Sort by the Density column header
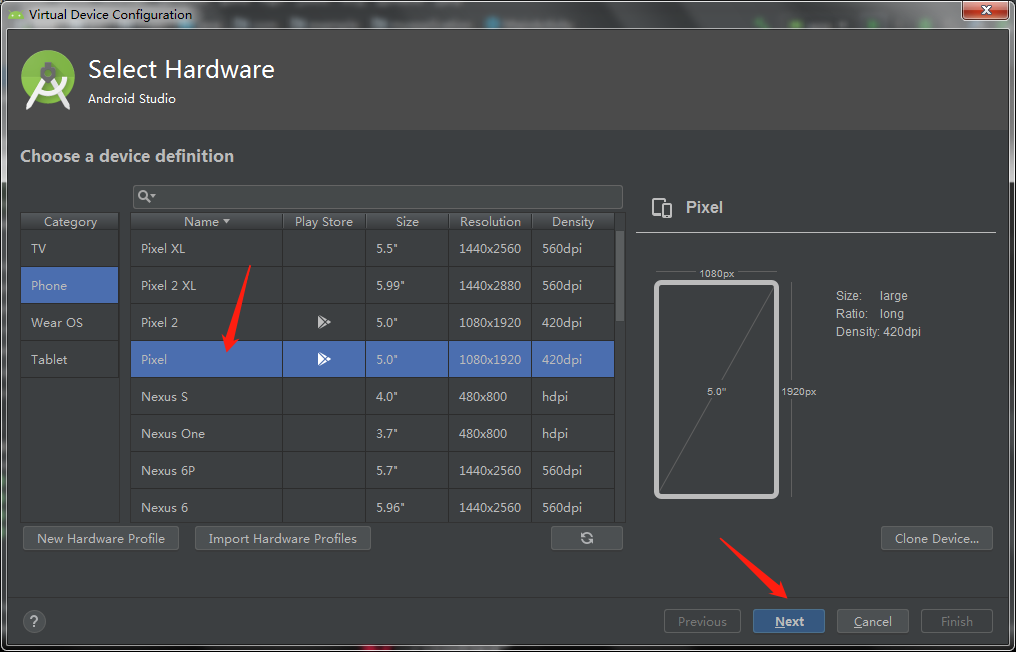 pyautogui.click(x=573, y=222)
